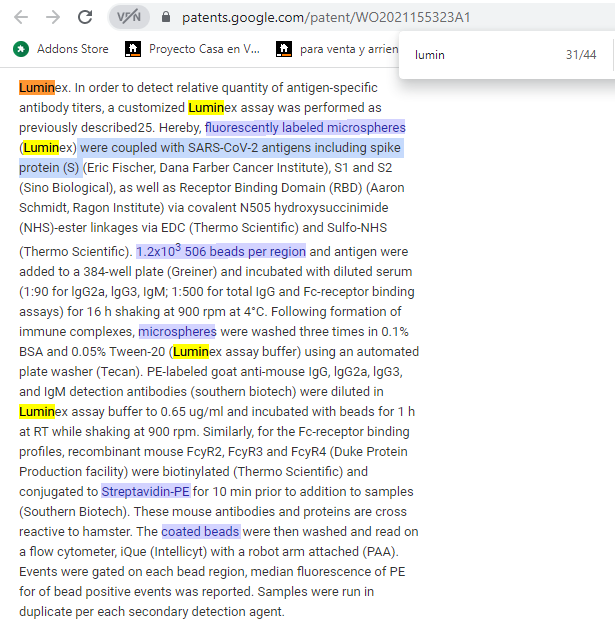Reload the patent page
This screenshot has height=630, width=615.
tap(86, 17)
